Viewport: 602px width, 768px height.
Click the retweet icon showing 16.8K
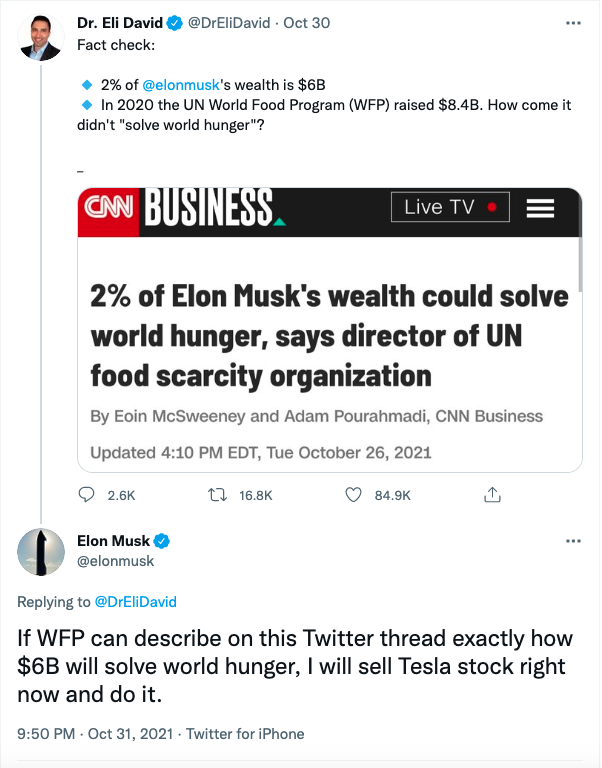pos(213,494)
